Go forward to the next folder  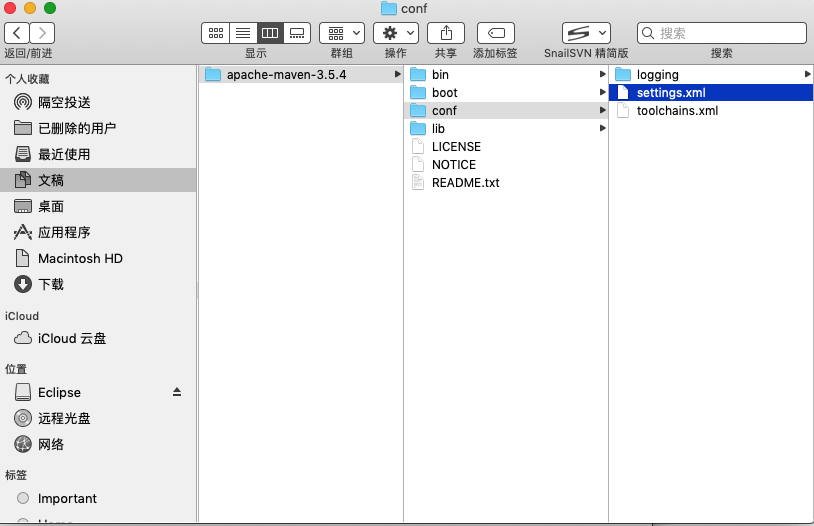click(42, 33)
